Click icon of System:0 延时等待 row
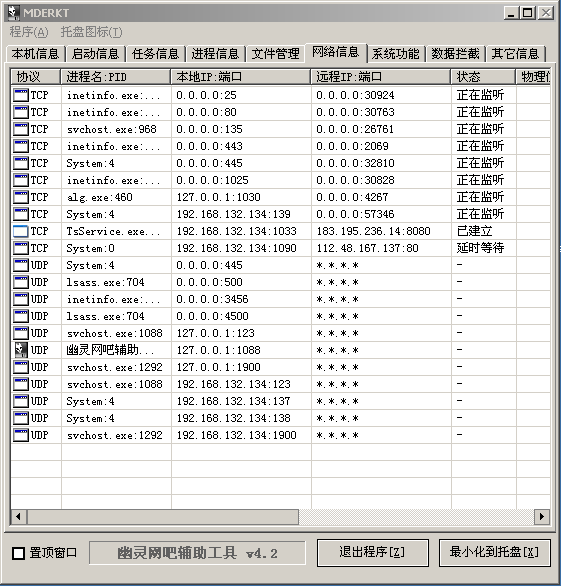 click(21, 248)
